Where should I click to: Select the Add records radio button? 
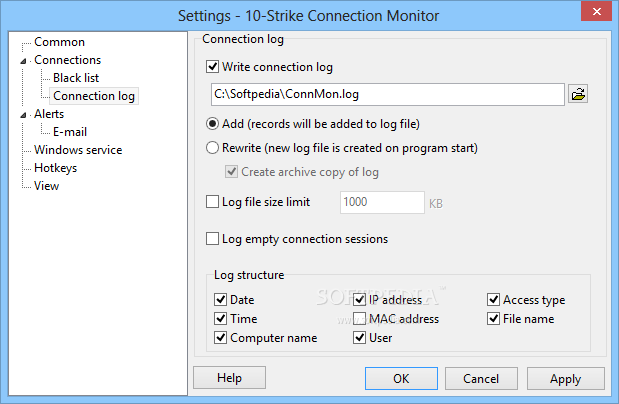coord(212,124)
